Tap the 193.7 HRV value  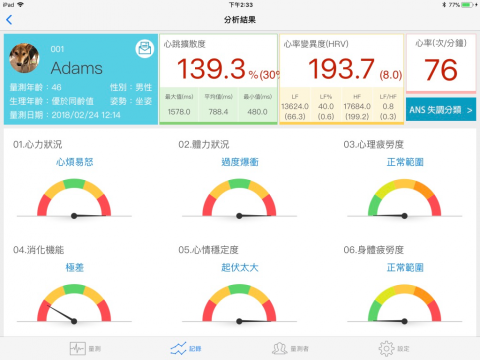(341, 69)
